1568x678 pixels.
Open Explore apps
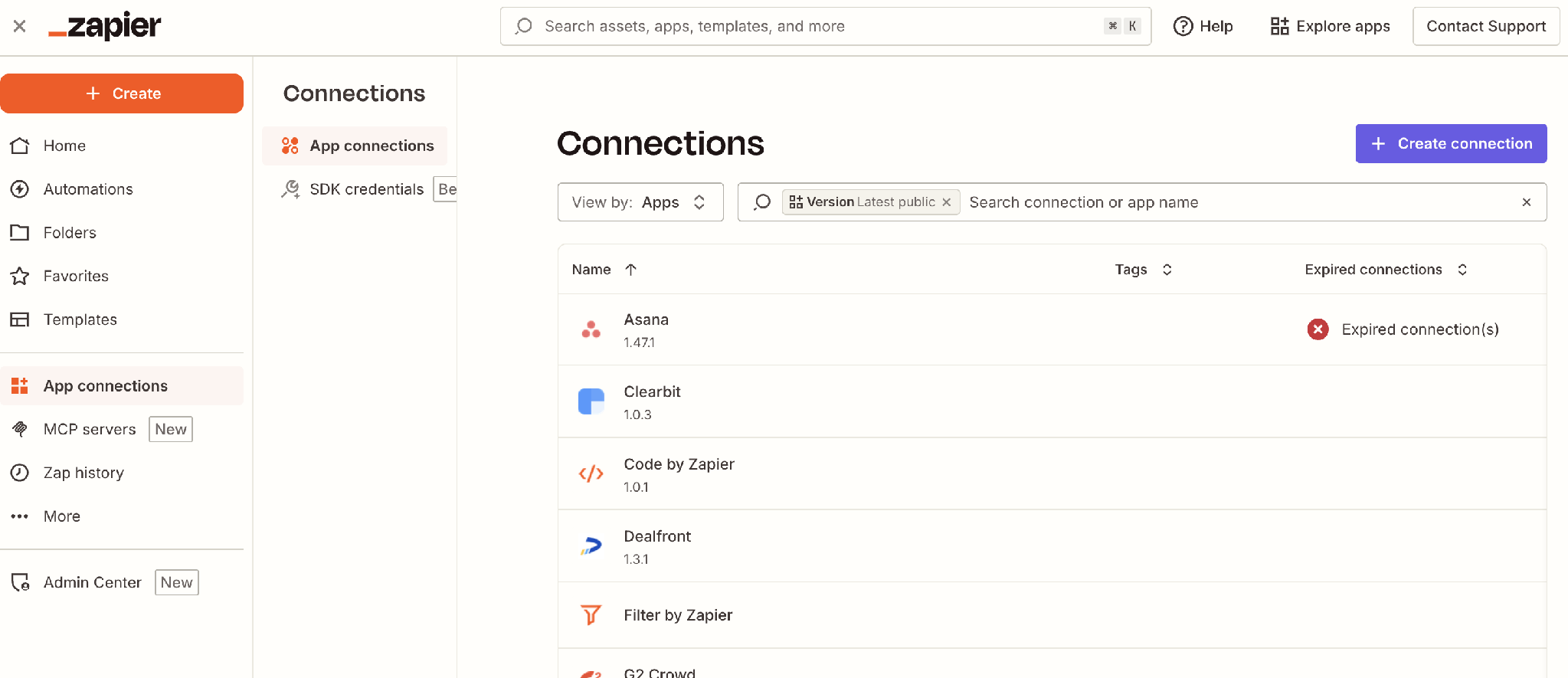(x=1331, y=26)
